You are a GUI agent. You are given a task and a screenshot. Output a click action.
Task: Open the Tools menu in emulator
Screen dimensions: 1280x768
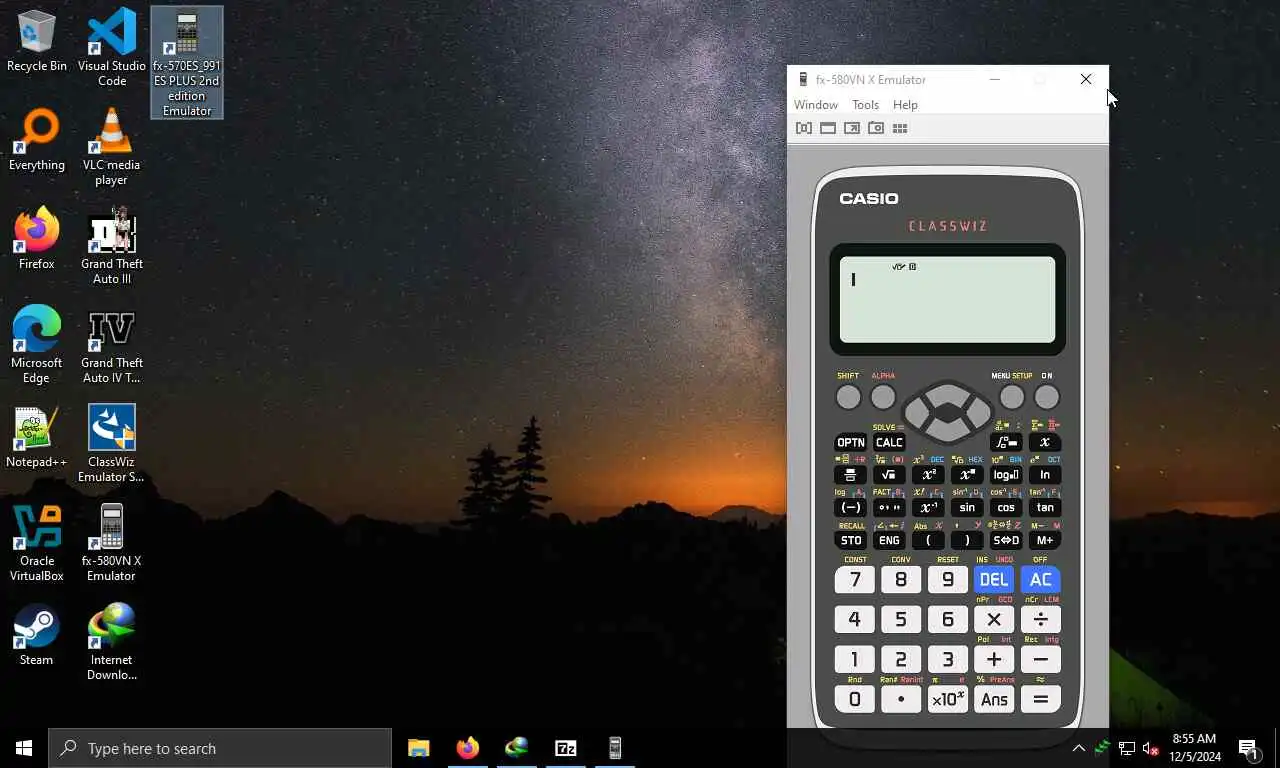(x=865, y=105)
